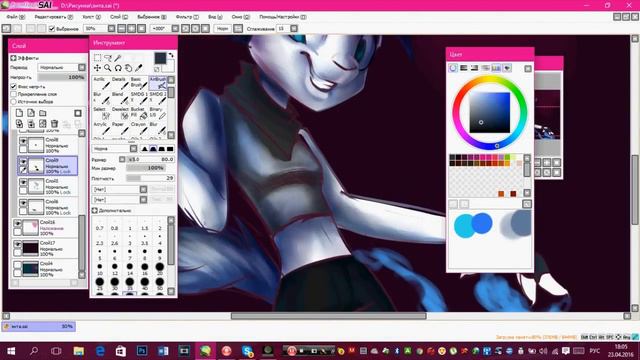Choose the SMDG 1 brush preset

(x=139, y=98)
